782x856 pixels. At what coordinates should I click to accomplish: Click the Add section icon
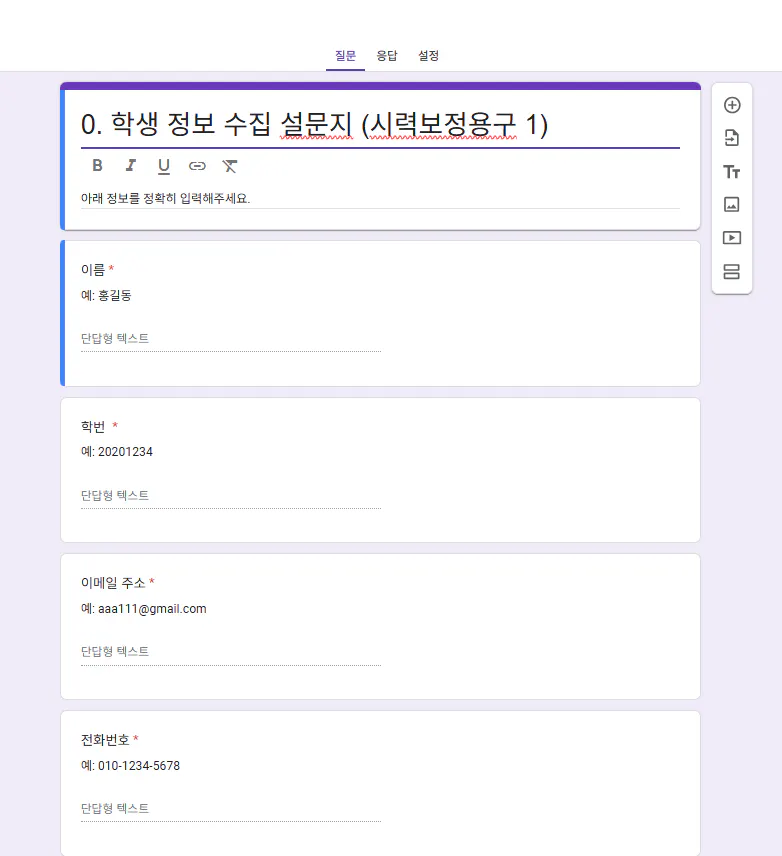[732, 271]
